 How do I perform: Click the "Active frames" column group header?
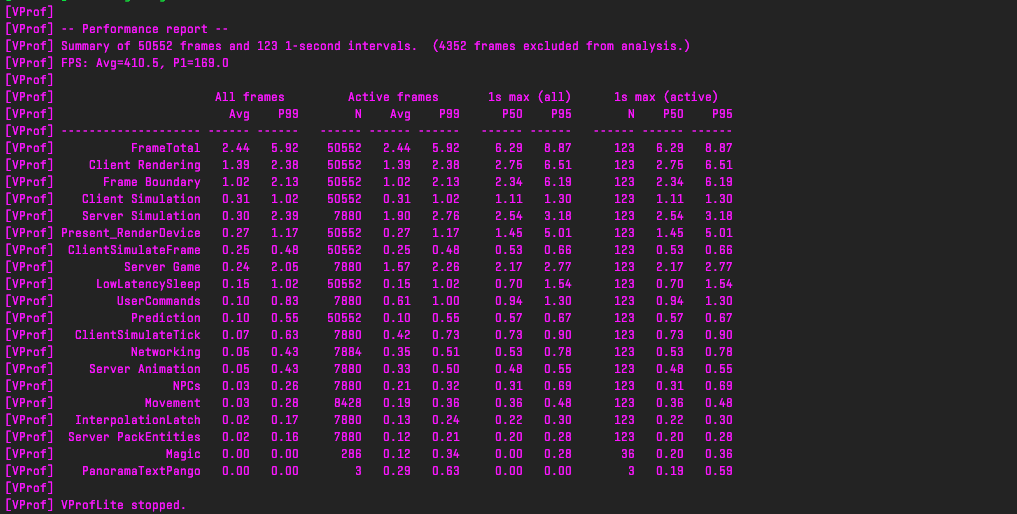pos(393,97)
